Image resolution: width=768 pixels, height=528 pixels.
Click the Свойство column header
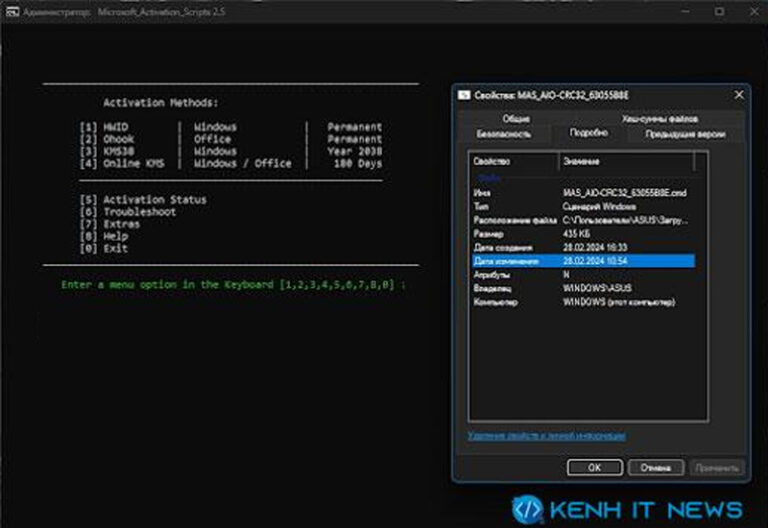coord(514,161)
